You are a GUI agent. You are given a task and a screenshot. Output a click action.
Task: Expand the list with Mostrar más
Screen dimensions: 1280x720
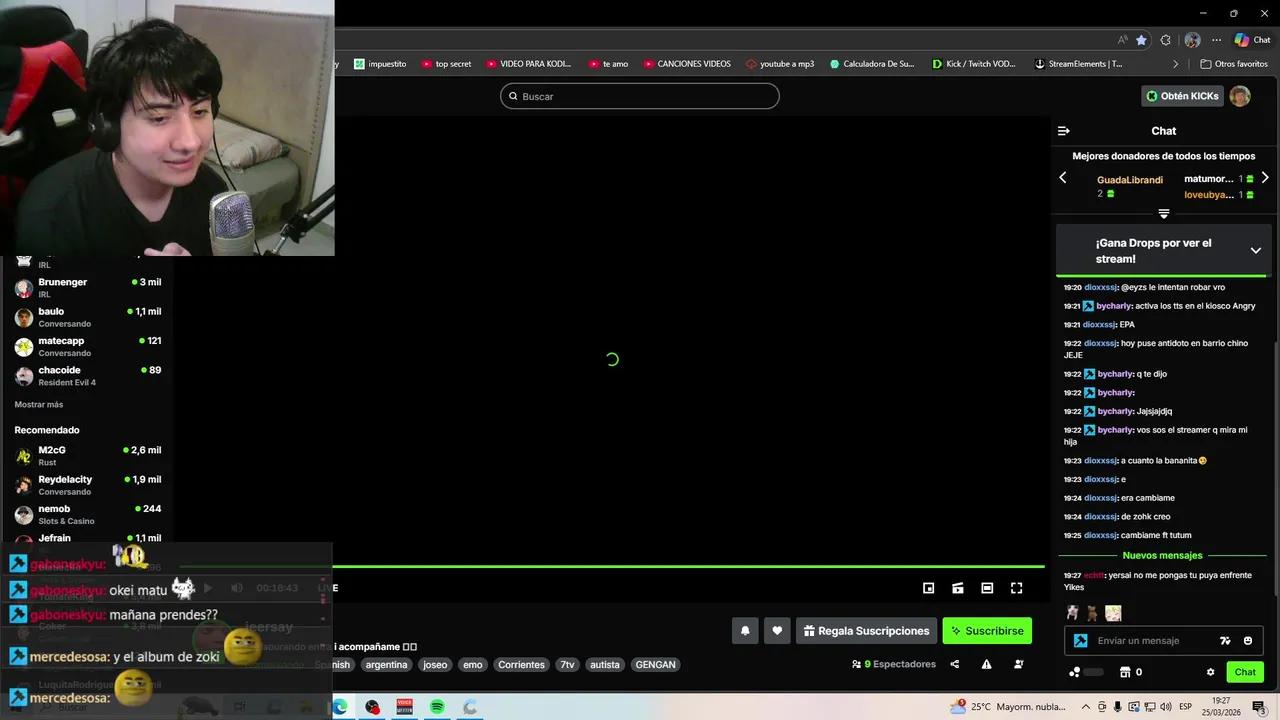(39, 405)
